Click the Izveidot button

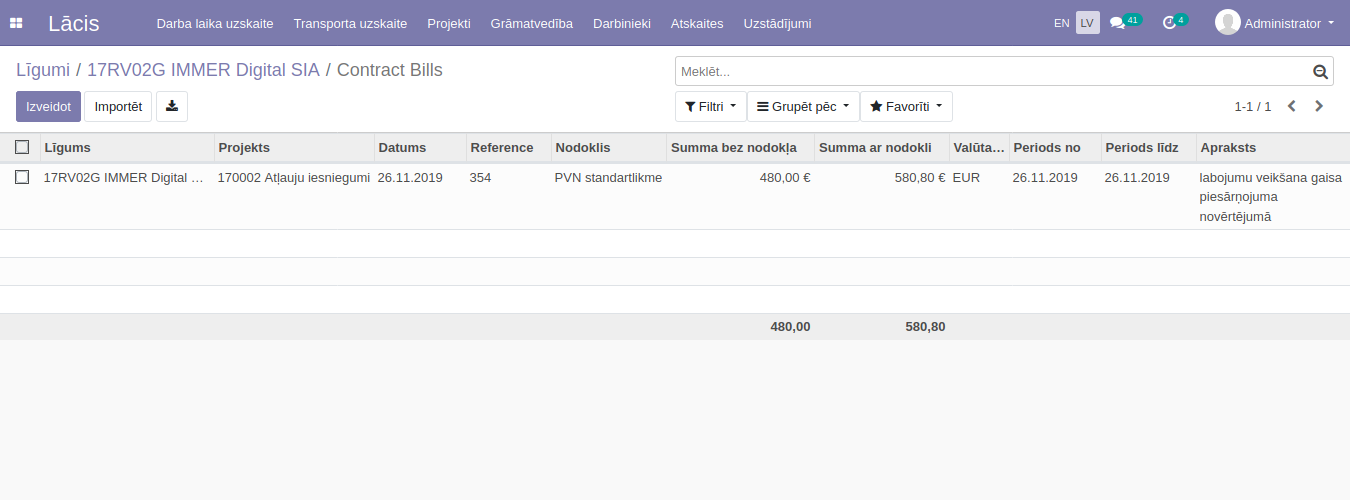(48, 107)
